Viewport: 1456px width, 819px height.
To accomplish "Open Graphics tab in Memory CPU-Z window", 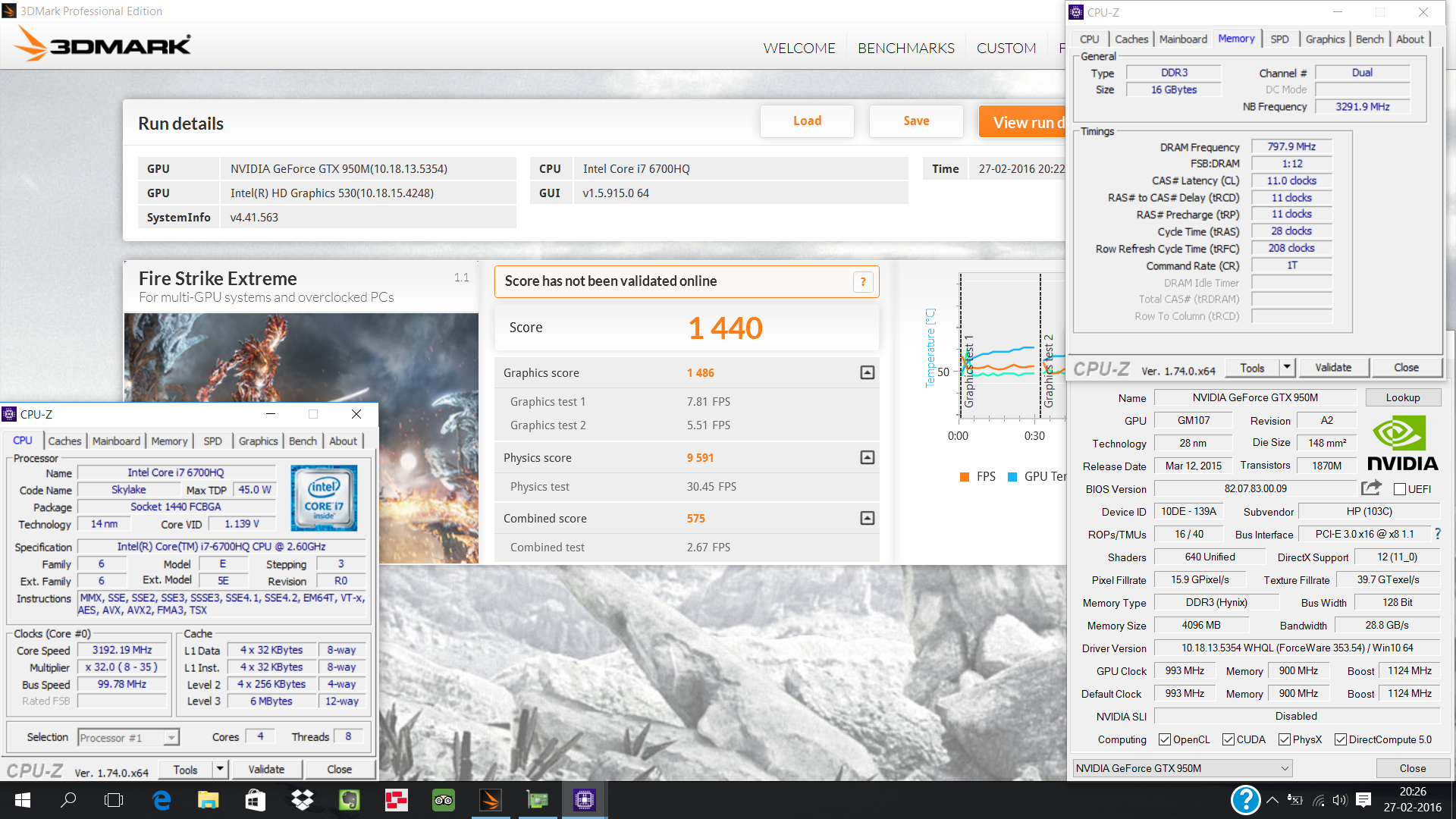I will coord(1325,39).
